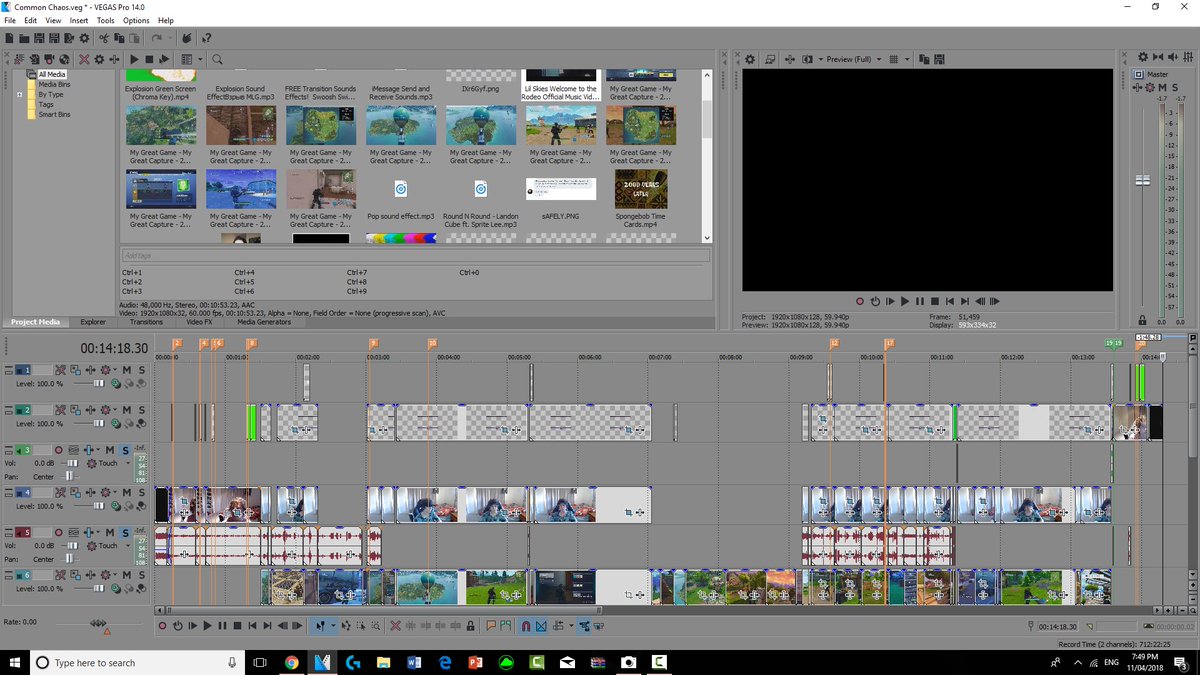This screenshot has width=1200, height=675.
Task: Click the Windows taskbar search box
Action: pos(139,662)
